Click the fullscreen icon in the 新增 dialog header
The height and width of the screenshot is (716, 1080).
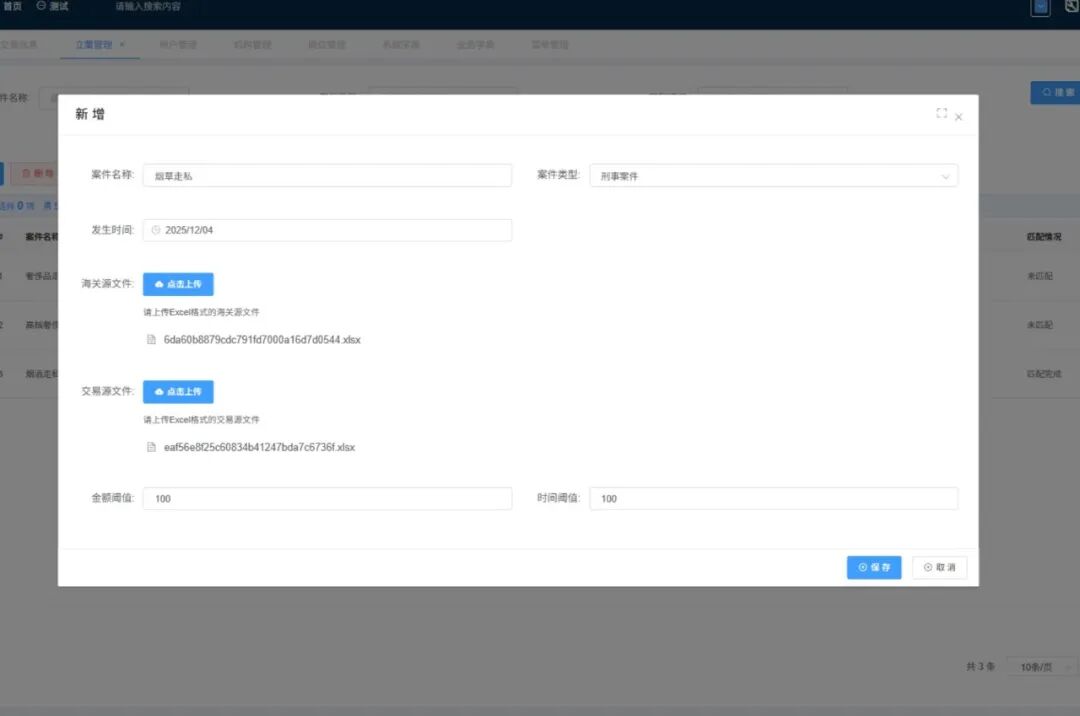pyautogui.click(x=941, y=114)
